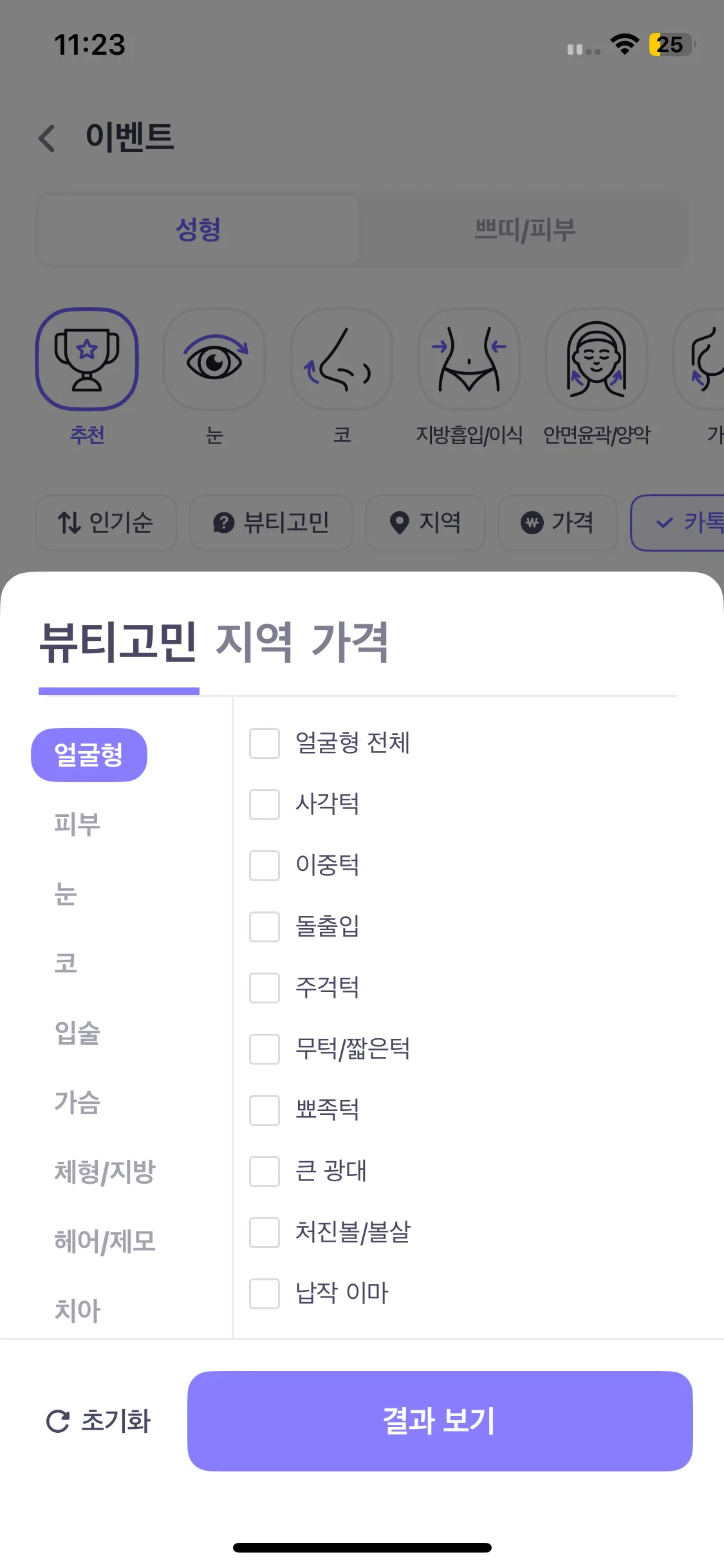Tap the back arrow next to 이벤트
This screenshot has height=1568, width=724.
pyautogui.click(x=47, y=138)
